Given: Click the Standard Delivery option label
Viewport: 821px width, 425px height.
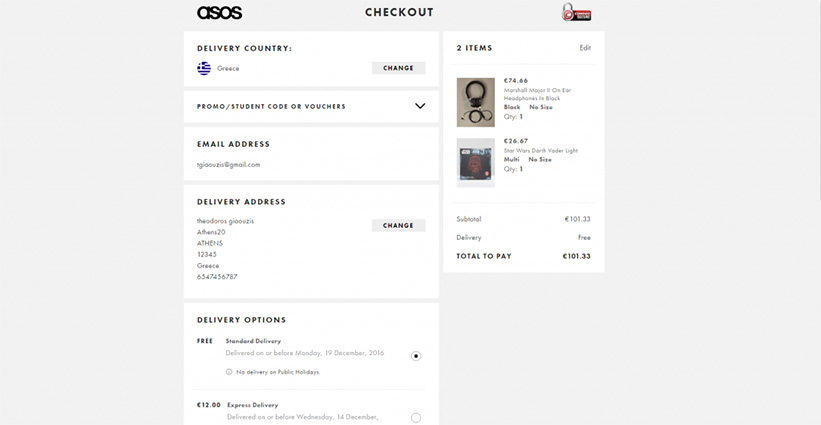Looking at the screenshot, I should point(253,341).
